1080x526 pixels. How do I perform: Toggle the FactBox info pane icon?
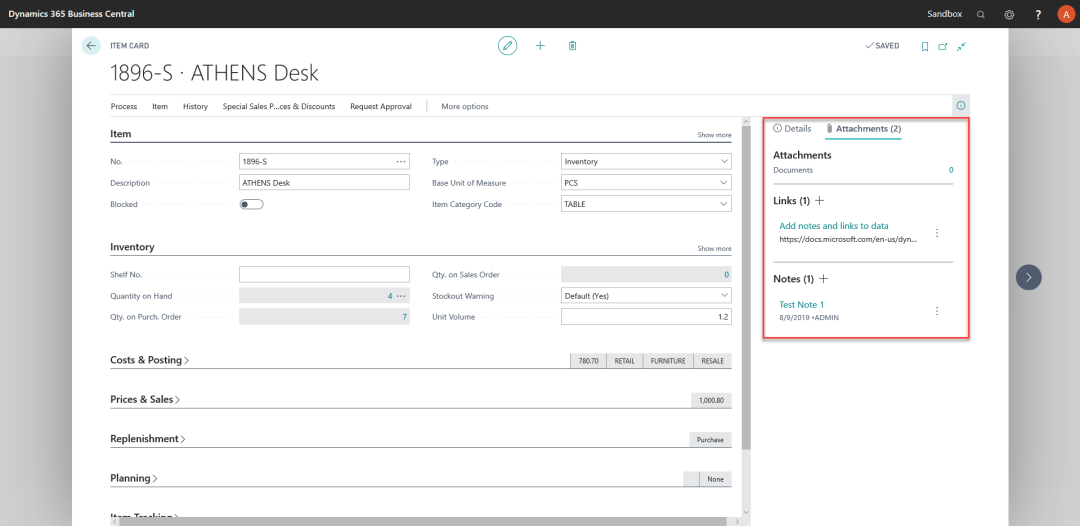tap(961, 106)
